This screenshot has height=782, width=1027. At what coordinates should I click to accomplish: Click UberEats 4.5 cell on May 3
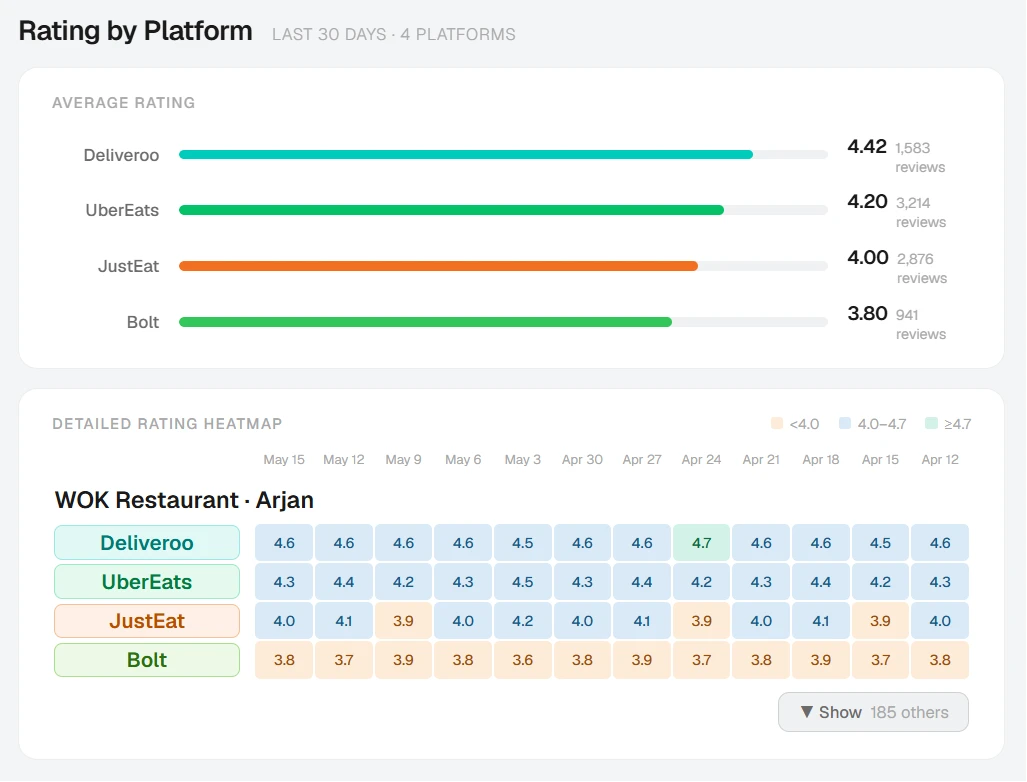[522, 582]
